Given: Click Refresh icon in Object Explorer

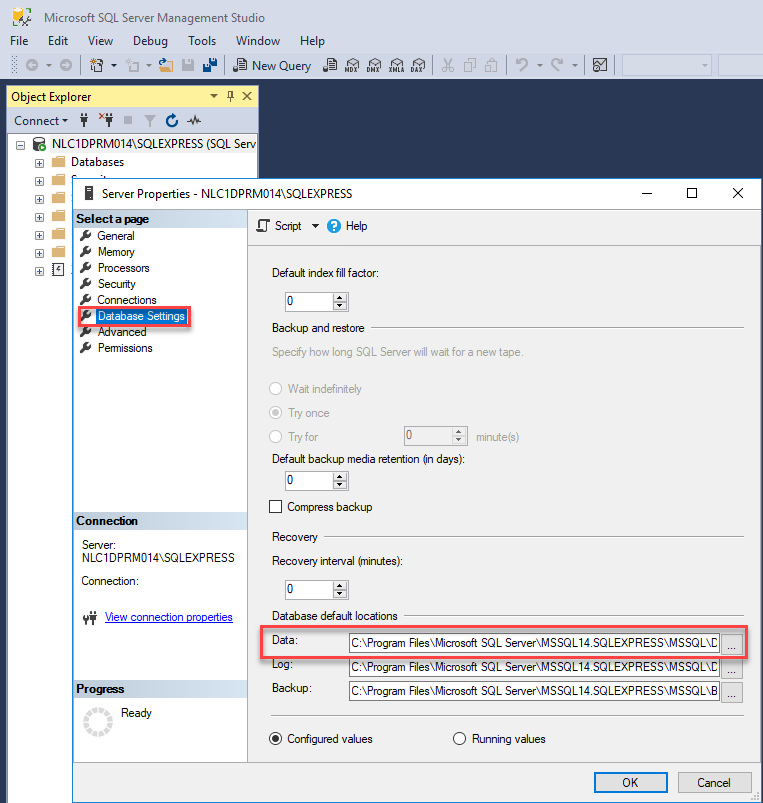Looking at the screenshot, I should tap(172, 121).
